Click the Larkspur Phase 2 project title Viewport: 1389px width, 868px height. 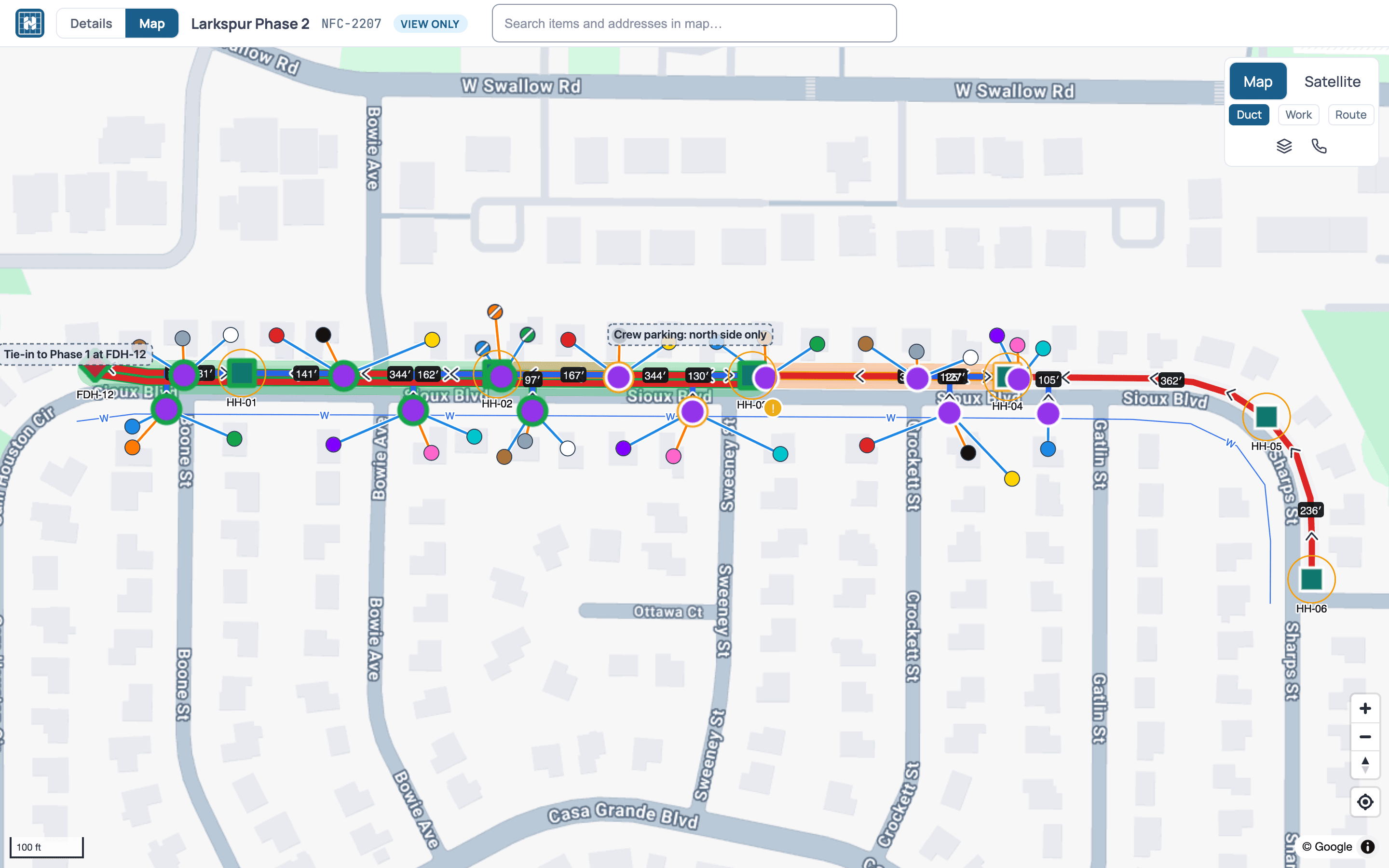pos(250,24)
